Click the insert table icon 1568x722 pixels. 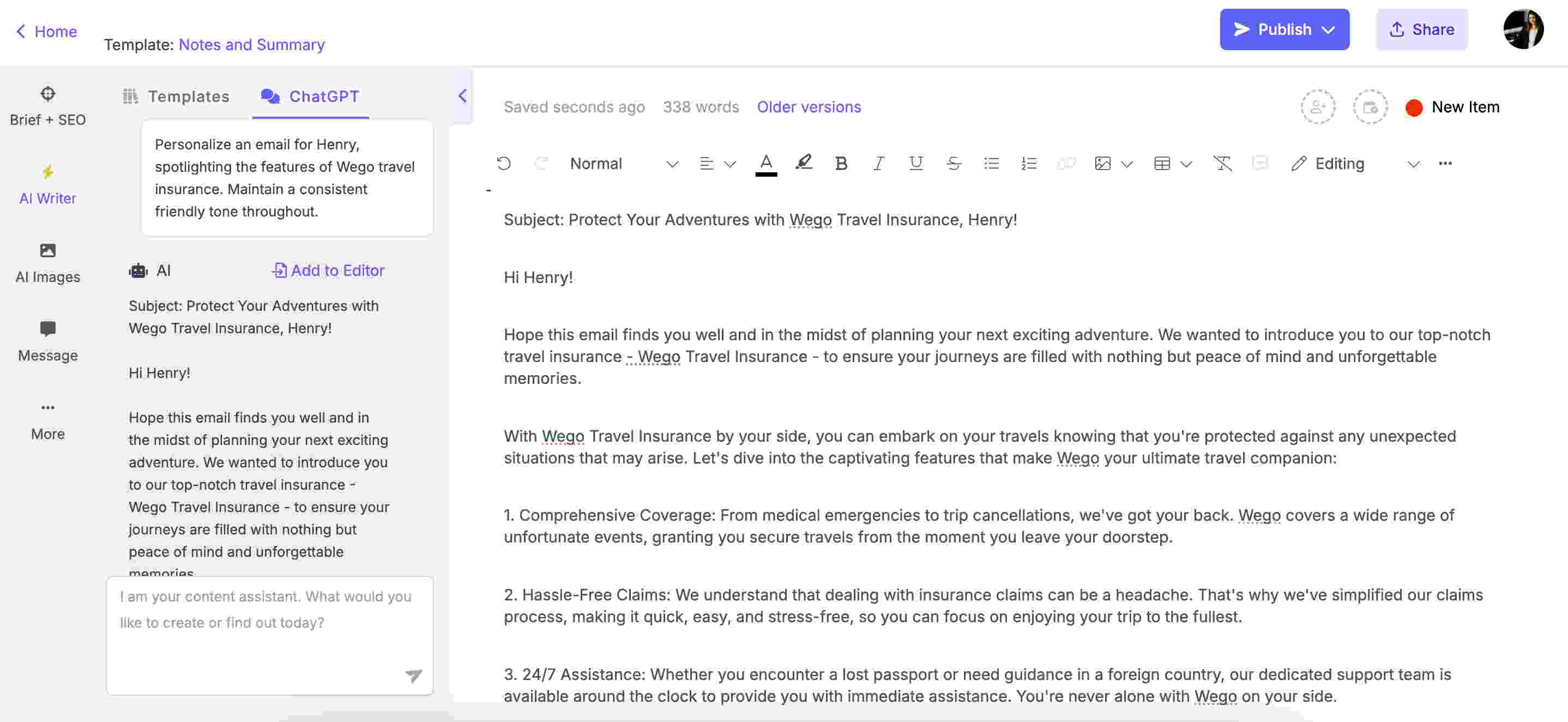pos(1162,163)
